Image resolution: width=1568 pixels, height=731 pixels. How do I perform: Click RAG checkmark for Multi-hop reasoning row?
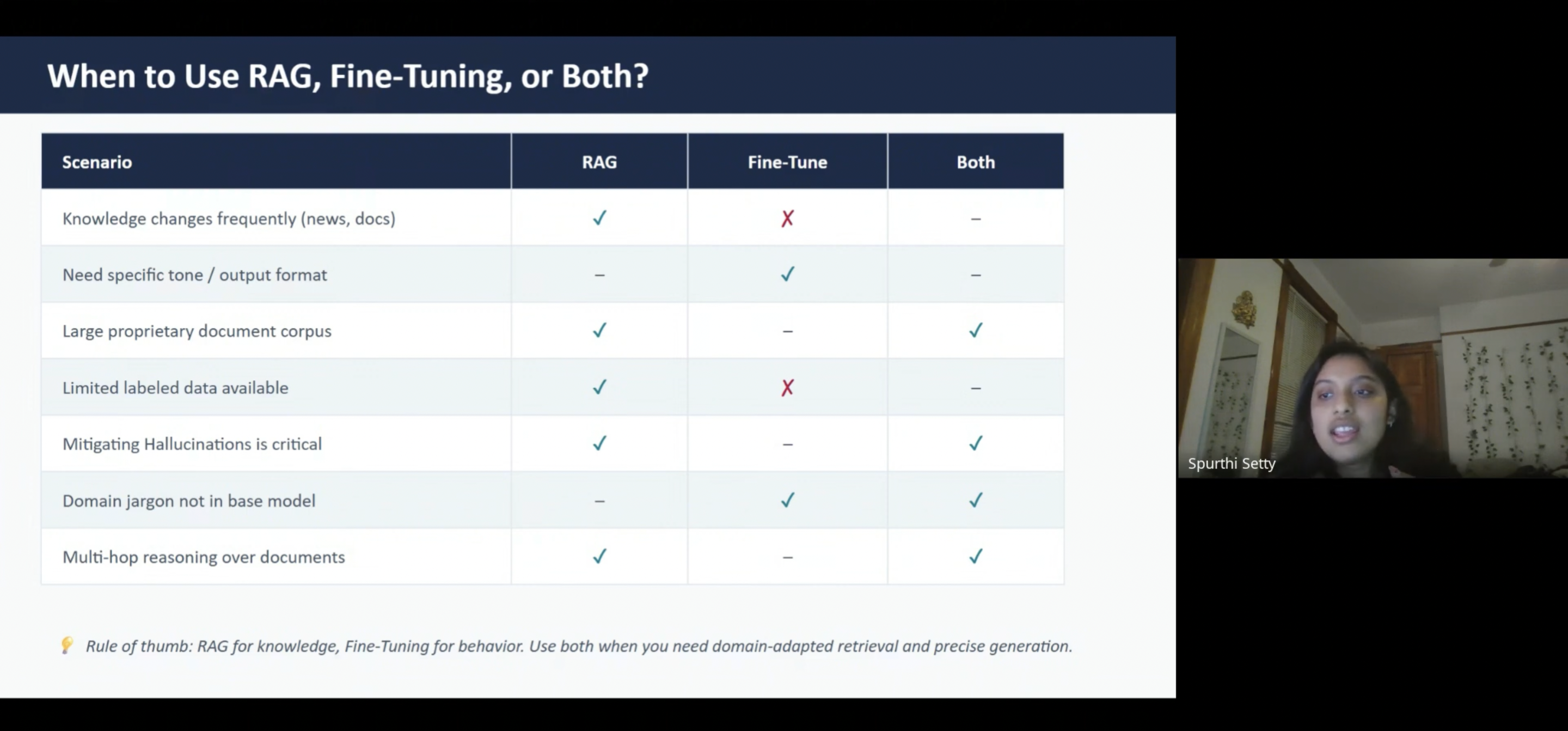pyautogui.click(x=599, y=556)
